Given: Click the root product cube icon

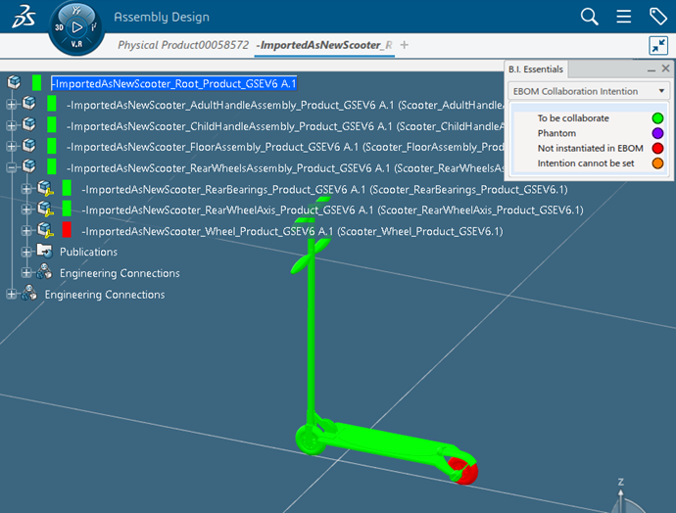Looking at the screenshot, I should pyautogui.click(x=15, y=83).
